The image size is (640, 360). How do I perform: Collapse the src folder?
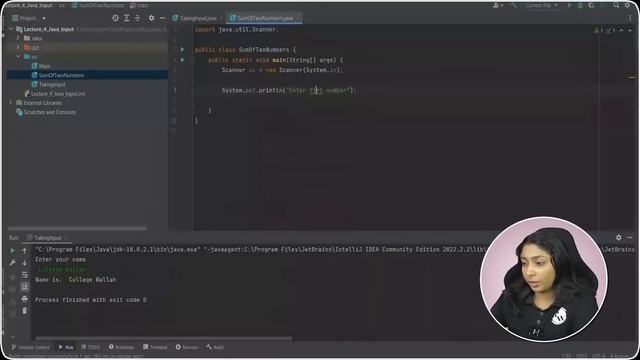18,57
